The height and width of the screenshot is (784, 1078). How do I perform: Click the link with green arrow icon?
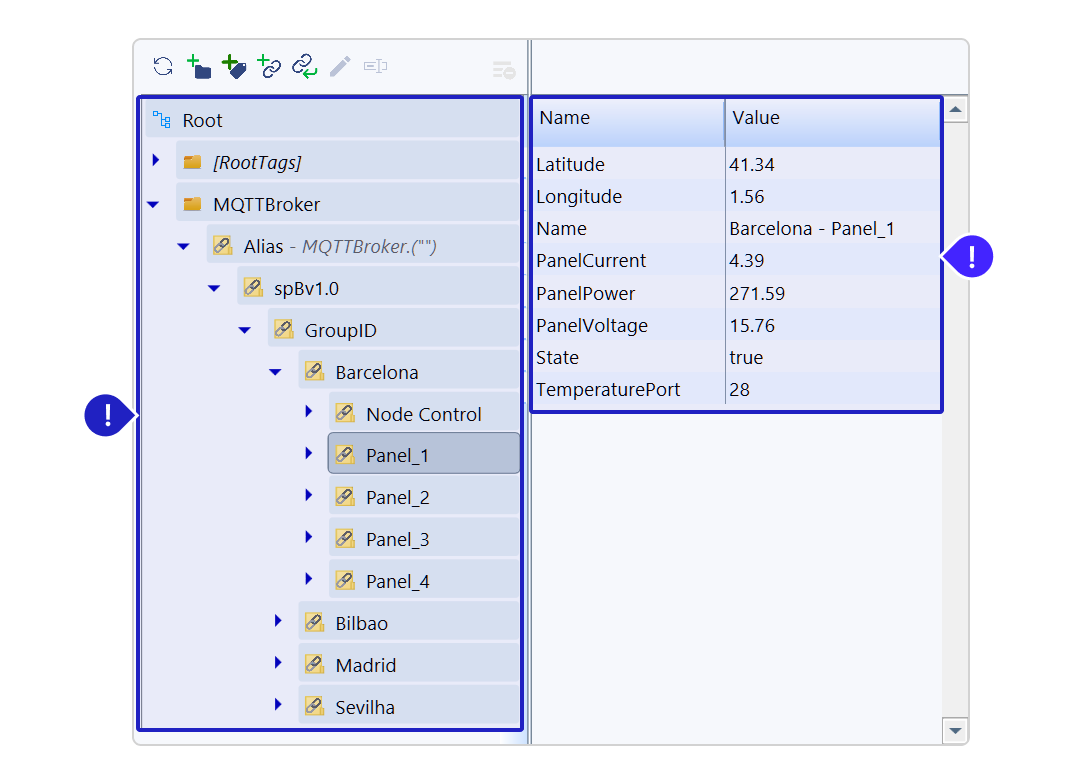[304, 67]
